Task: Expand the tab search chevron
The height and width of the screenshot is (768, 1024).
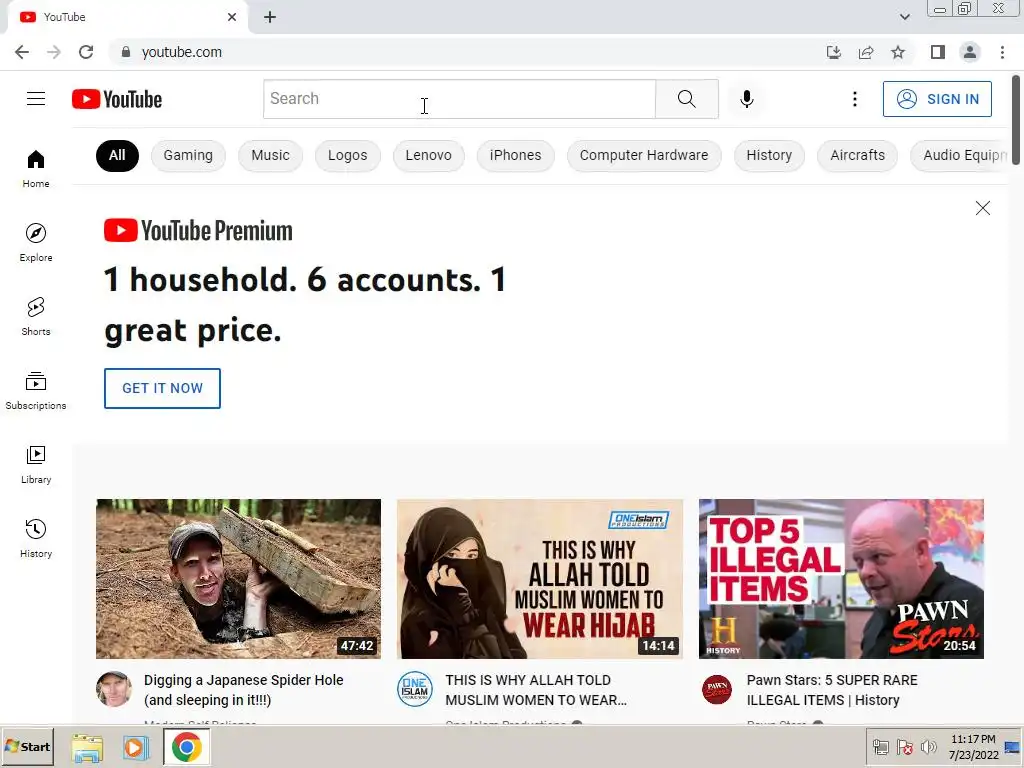Action: click(904, 18)
